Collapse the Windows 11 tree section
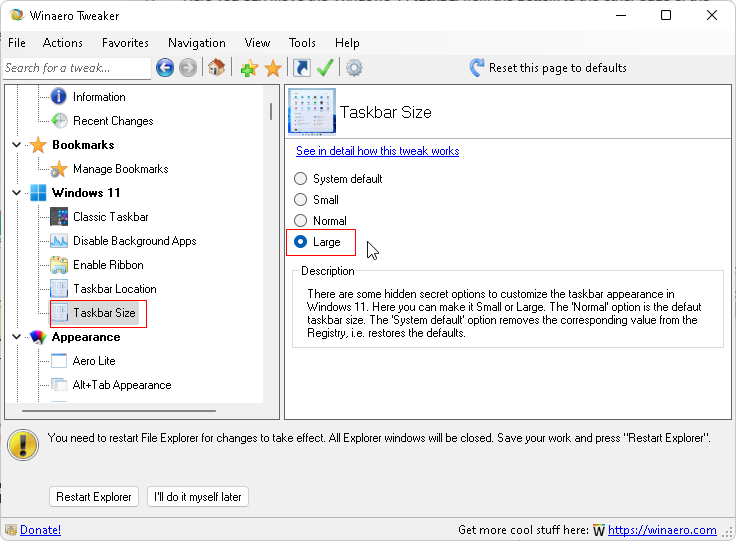736x541 pixels. point(16,193)
